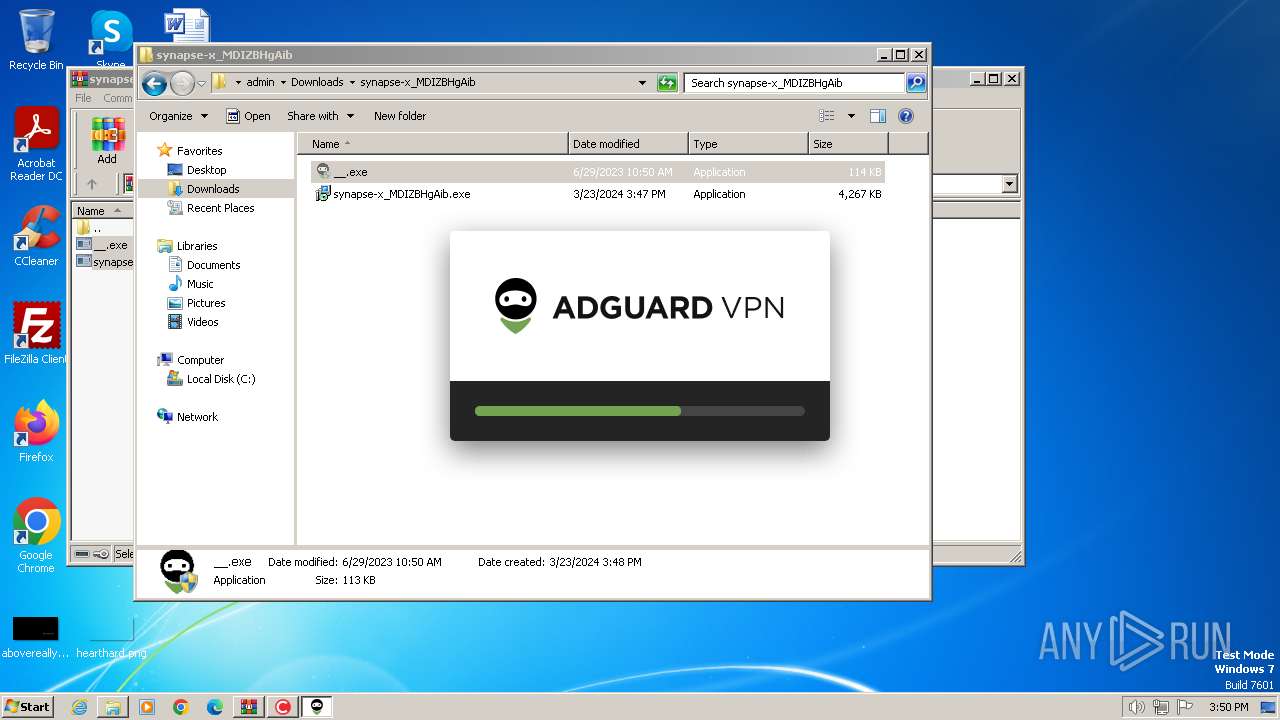Select Computer in navigation pane
Image resolution: width=1280 pixels, height=720 pixels.
(x=200, y=360)
